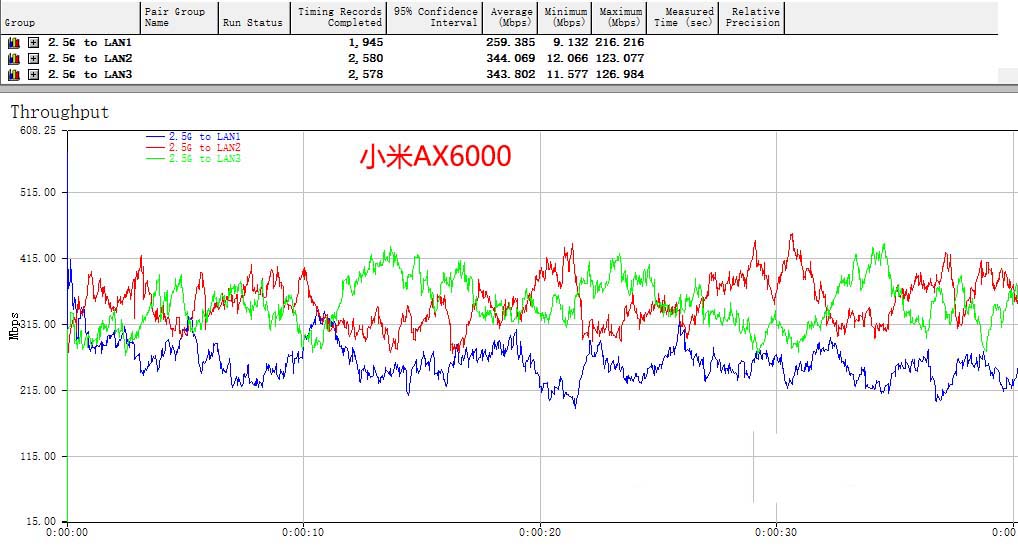This screenshot has width=1018, height=546.
Task: Select the 2.5G to LAN2 row label
Action: tap(90, 58)
